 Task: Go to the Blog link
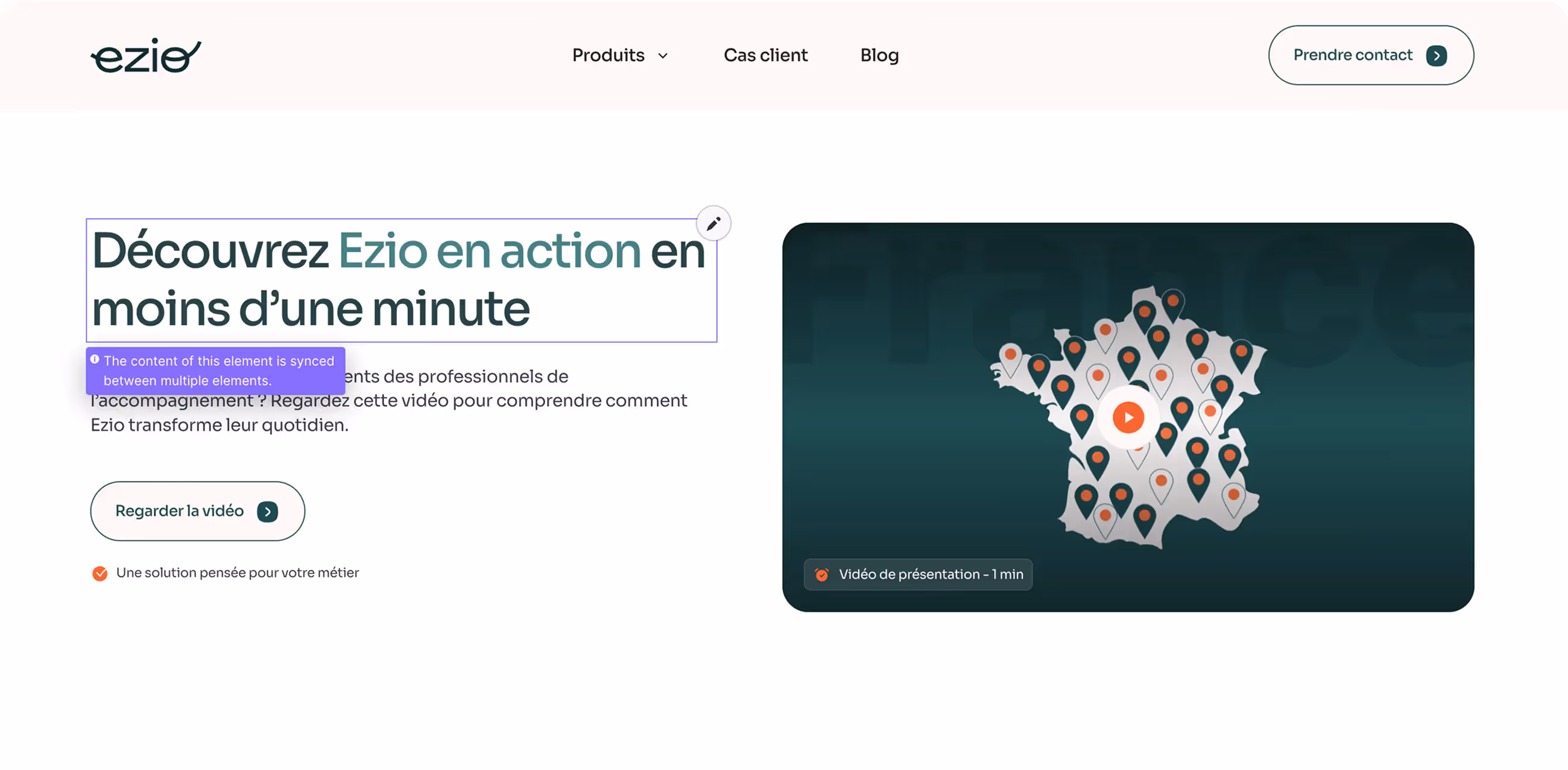click(x=879, y=56)
